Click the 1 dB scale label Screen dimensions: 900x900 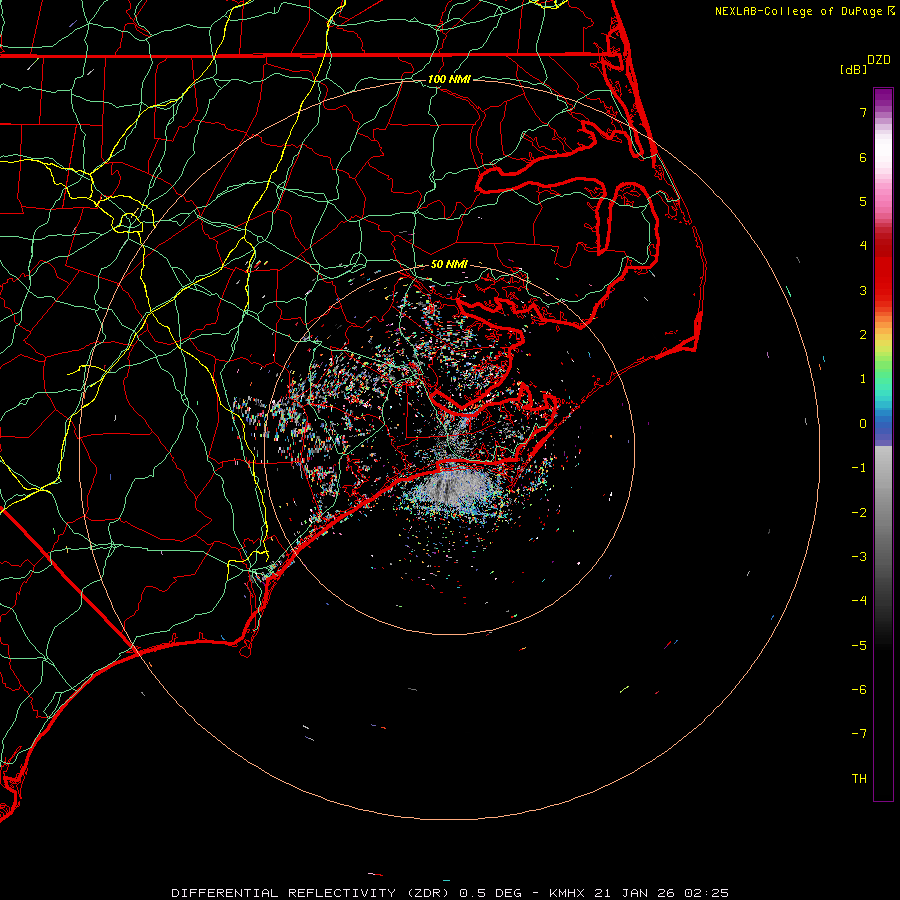point(863,379)
